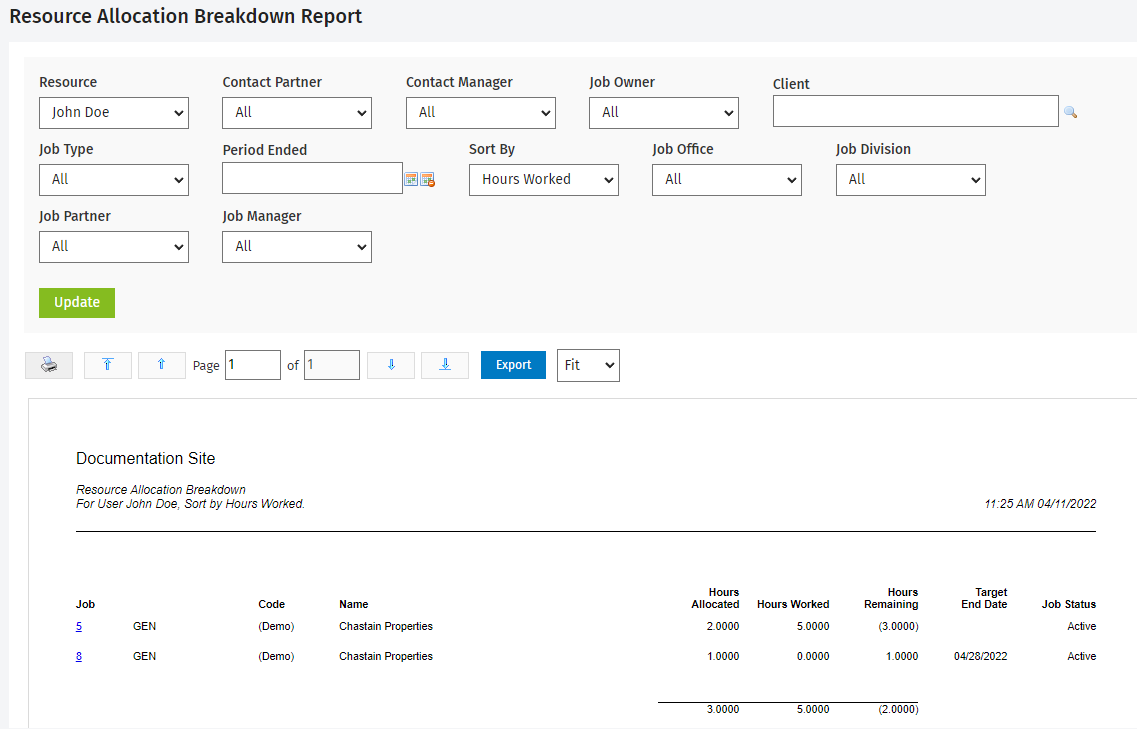Screen dimensions: 1137x729
Task: Click the Documentation Site report title
Action: (x=146, y=458)
